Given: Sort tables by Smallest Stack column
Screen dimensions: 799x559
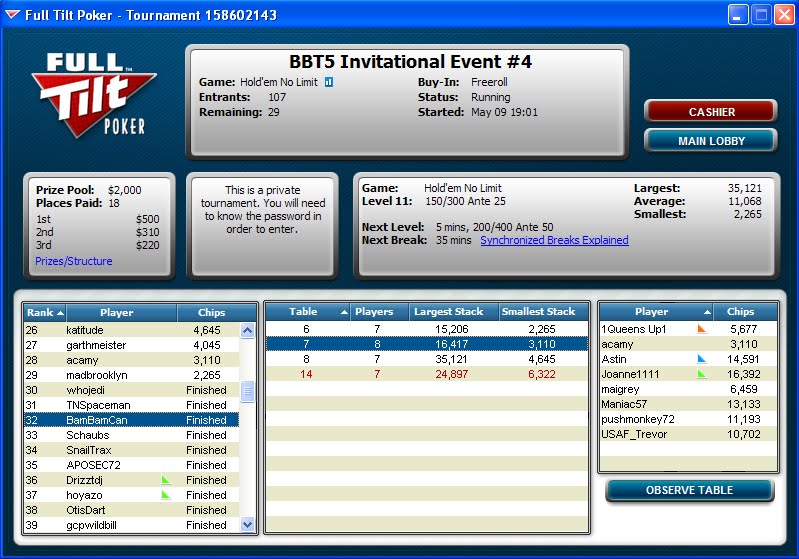Looking at the screenshot, I should (x=543, y=311).
